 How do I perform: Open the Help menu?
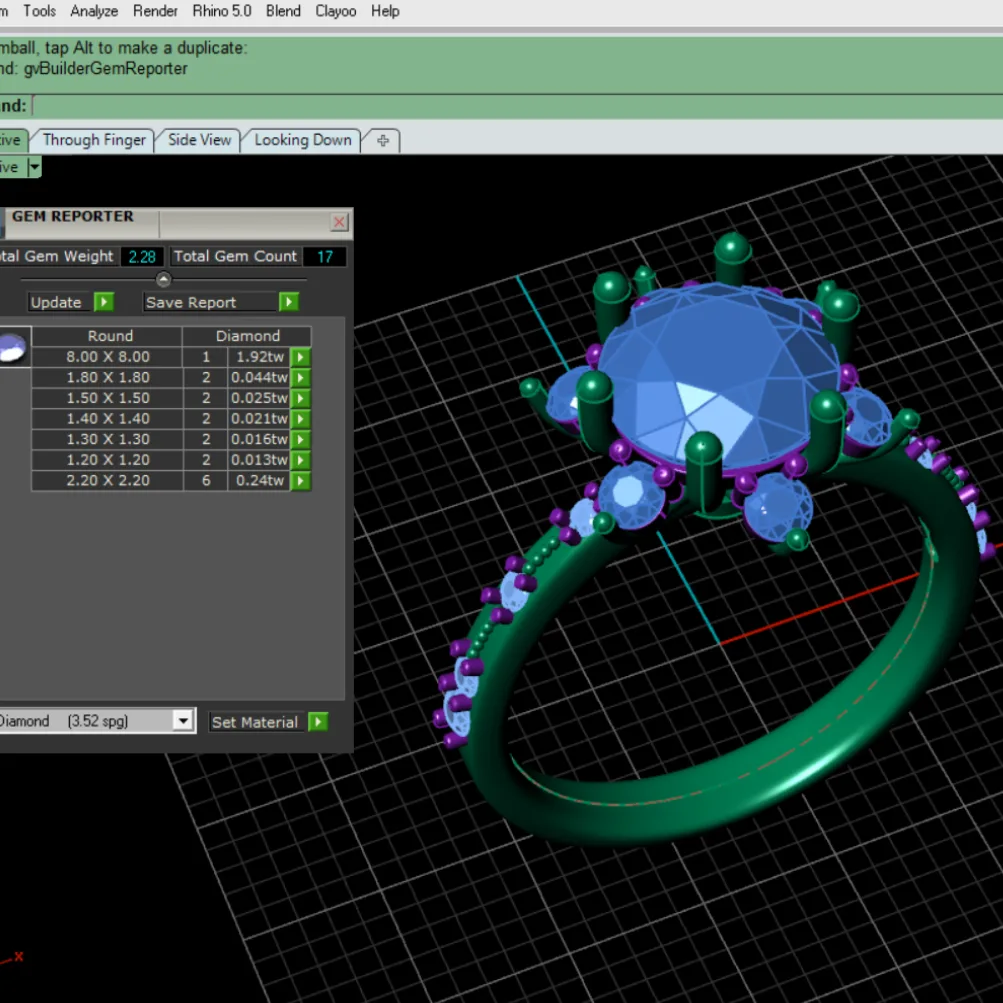385,11
